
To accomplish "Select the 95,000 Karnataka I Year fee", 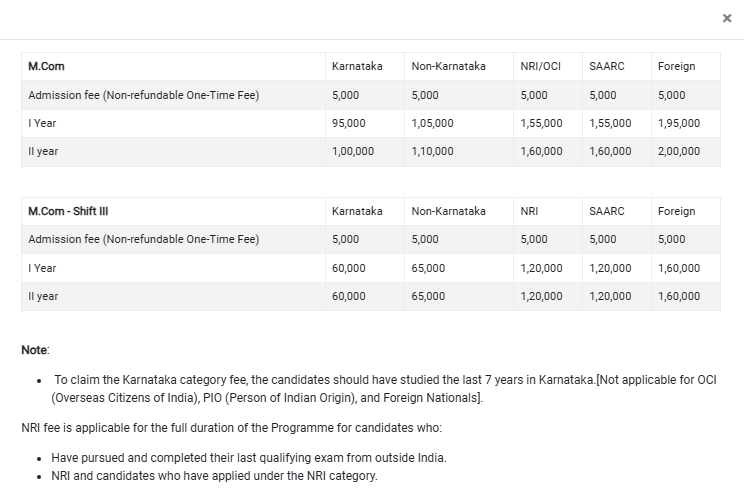I will pyautogui.click(x=349, y=123).
